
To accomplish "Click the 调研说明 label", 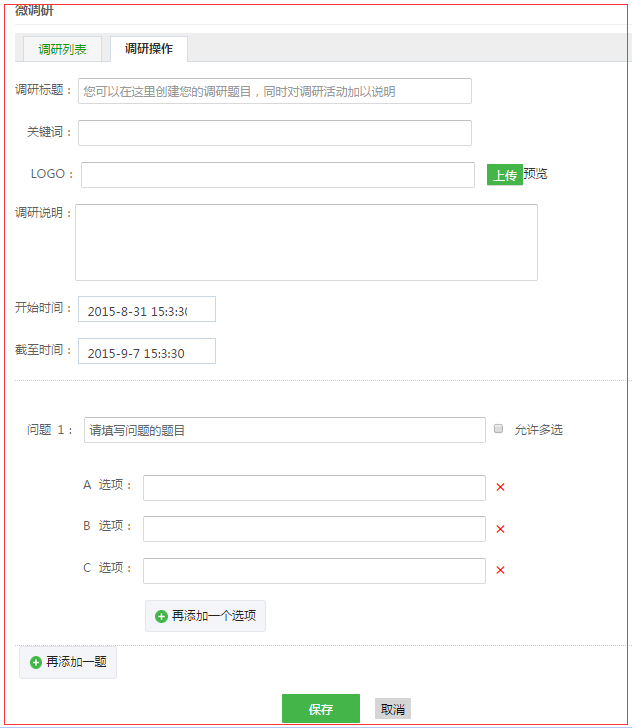I will pyautogui.click(x=43, y=213).
